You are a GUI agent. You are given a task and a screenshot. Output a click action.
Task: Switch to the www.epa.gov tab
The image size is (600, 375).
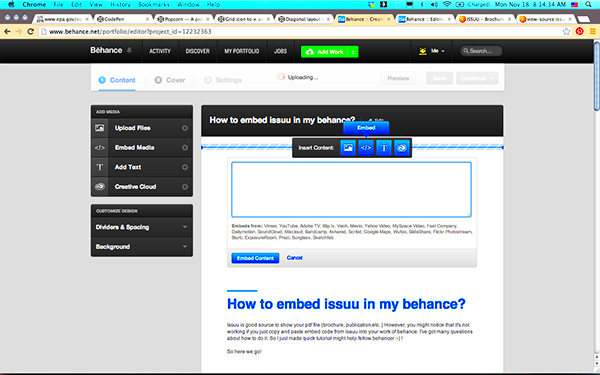[x=63, y=19]
